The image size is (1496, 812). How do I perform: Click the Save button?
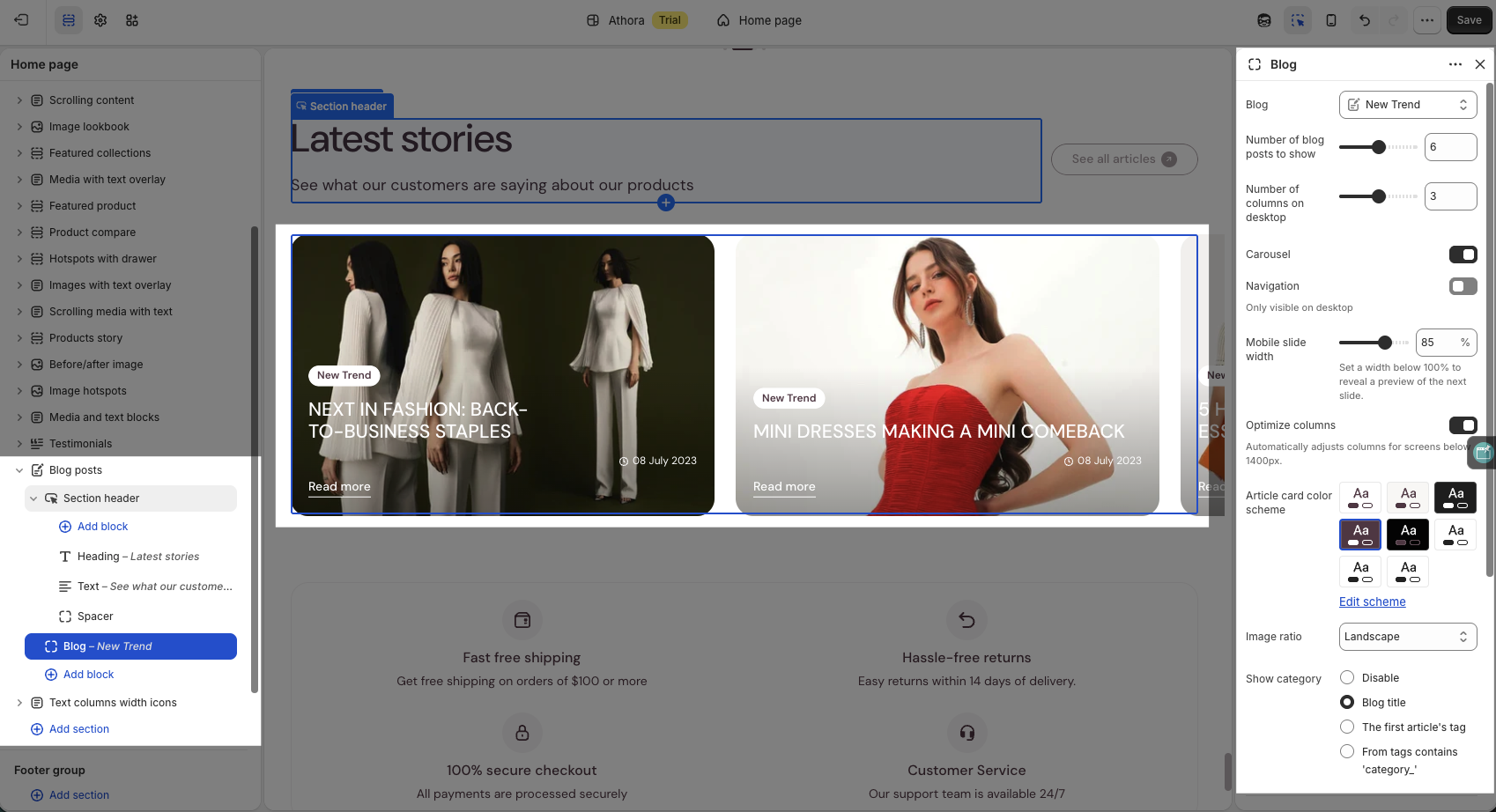point(1469,20)
